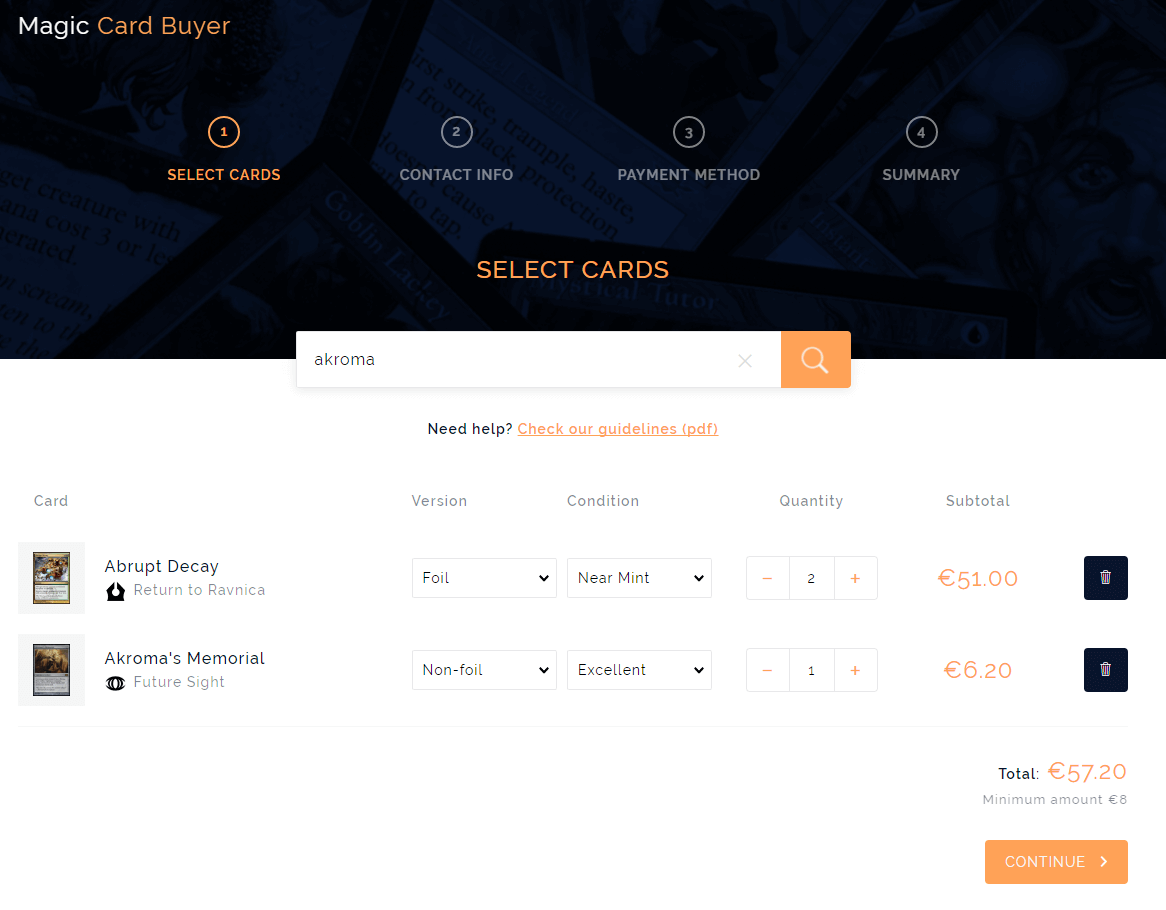Open the Summary step
This screenshot has width=1166, height=910.
point(921,149)
